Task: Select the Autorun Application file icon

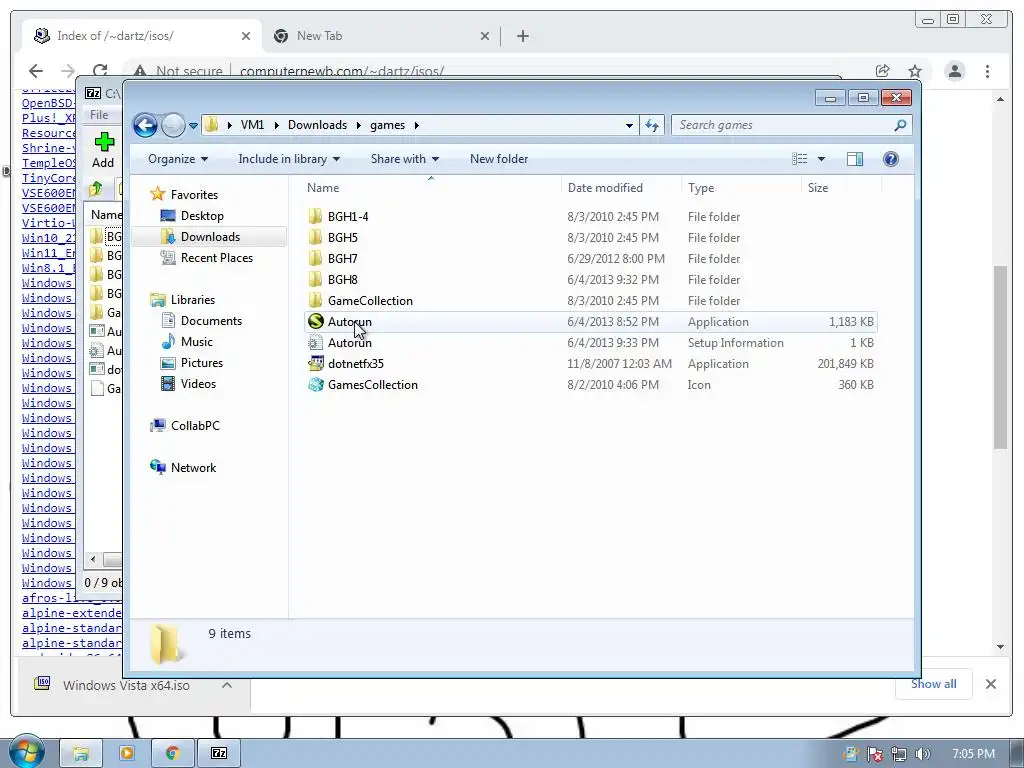Action: (315, 321)
